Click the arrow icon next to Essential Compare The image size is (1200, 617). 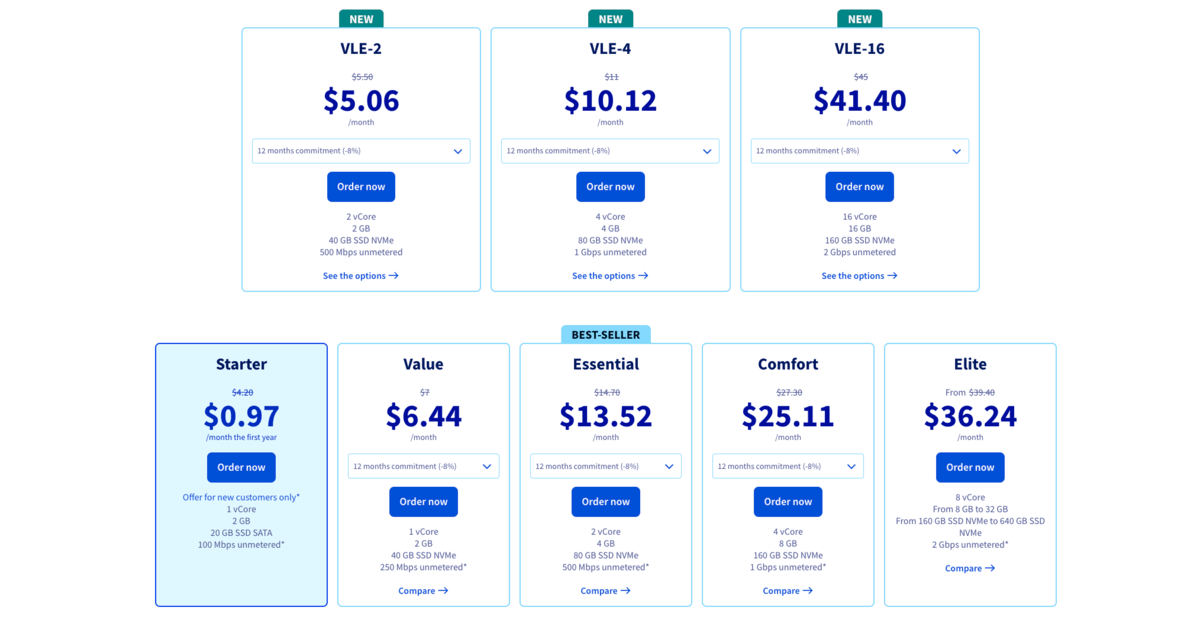(x=625, y=591)
